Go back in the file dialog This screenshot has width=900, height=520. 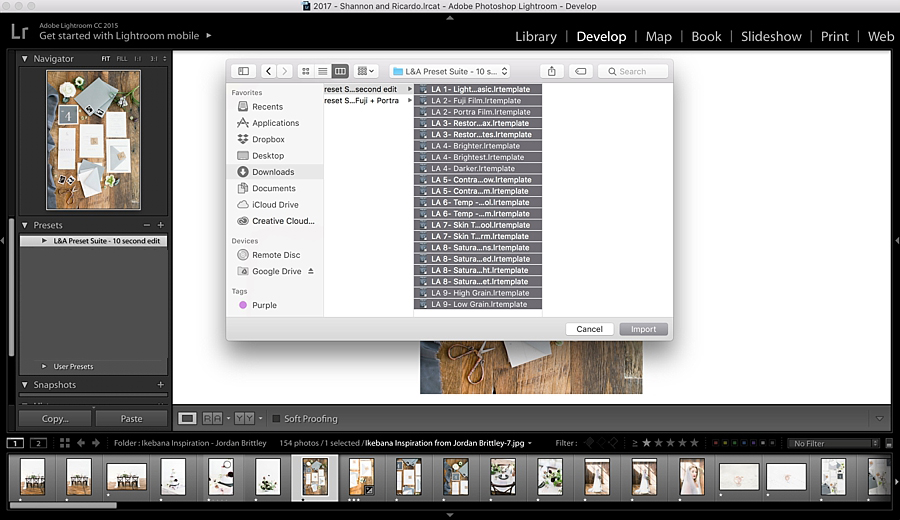click(x=268, y=71)
